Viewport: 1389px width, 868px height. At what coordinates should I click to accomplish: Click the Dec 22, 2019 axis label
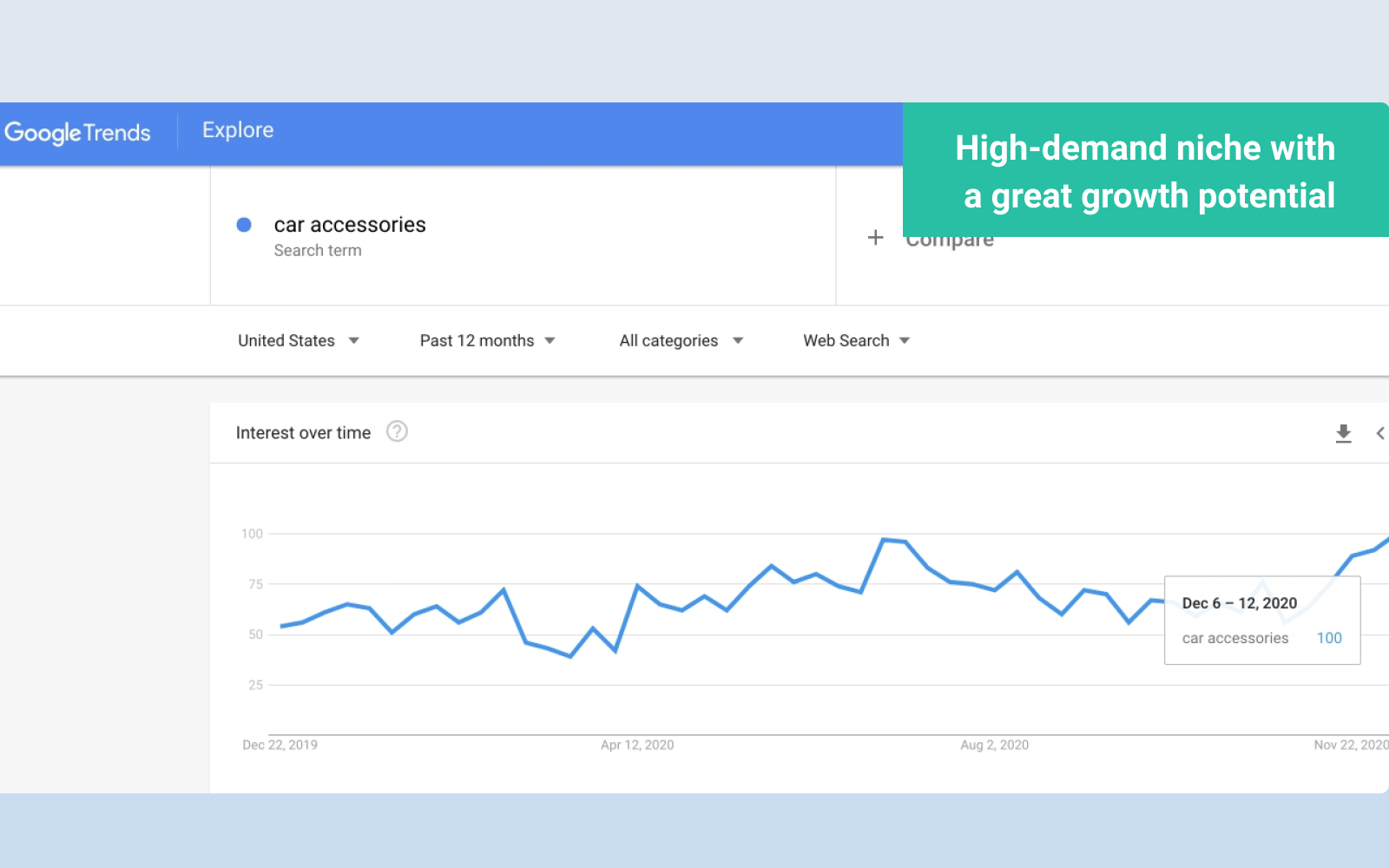pos(280,745)
